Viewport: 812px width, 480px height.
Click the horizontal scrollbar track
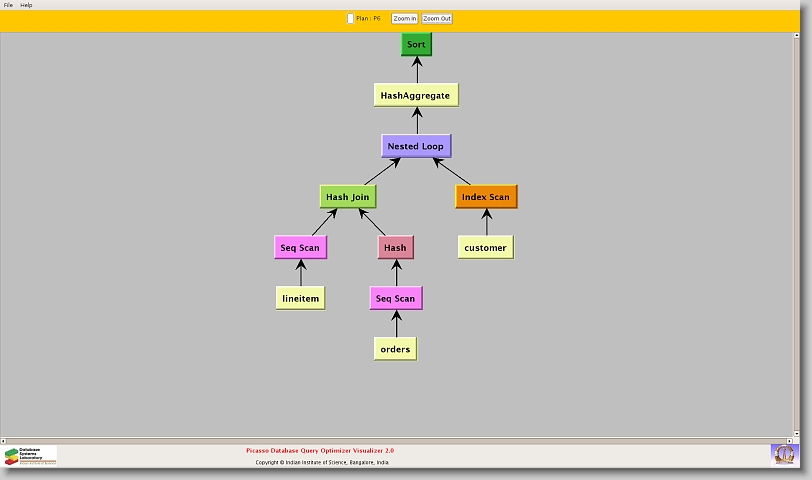[x=400, y=440]
